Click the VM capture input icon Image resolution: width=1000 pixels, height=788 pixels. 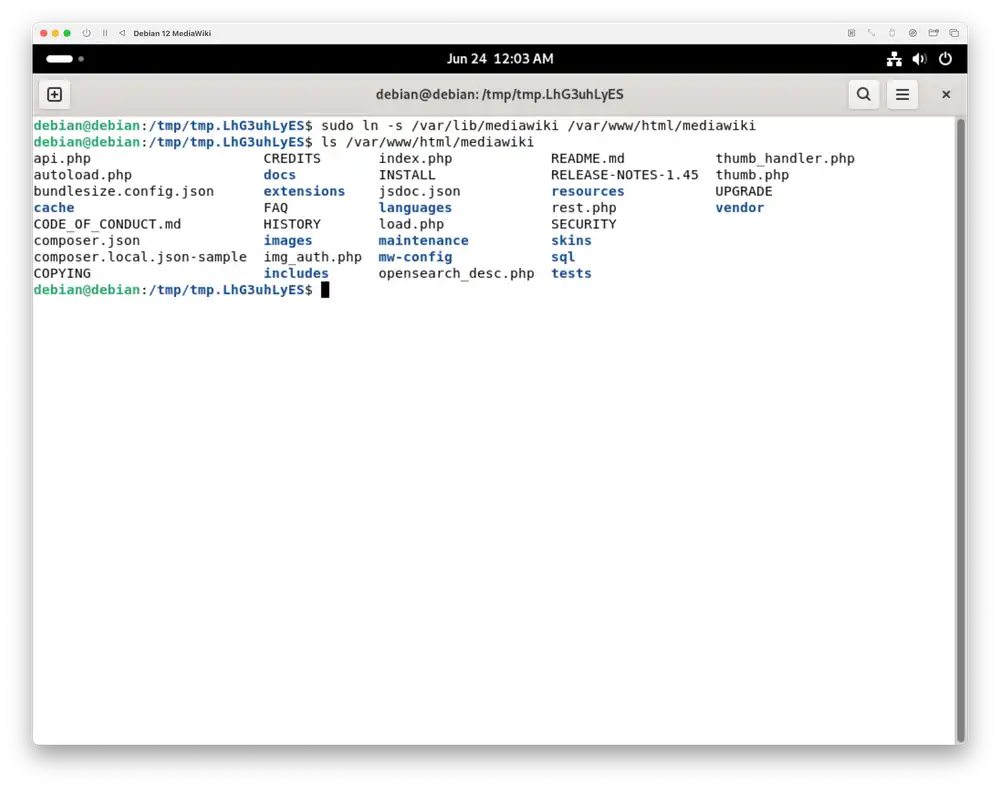coord(851,33)
